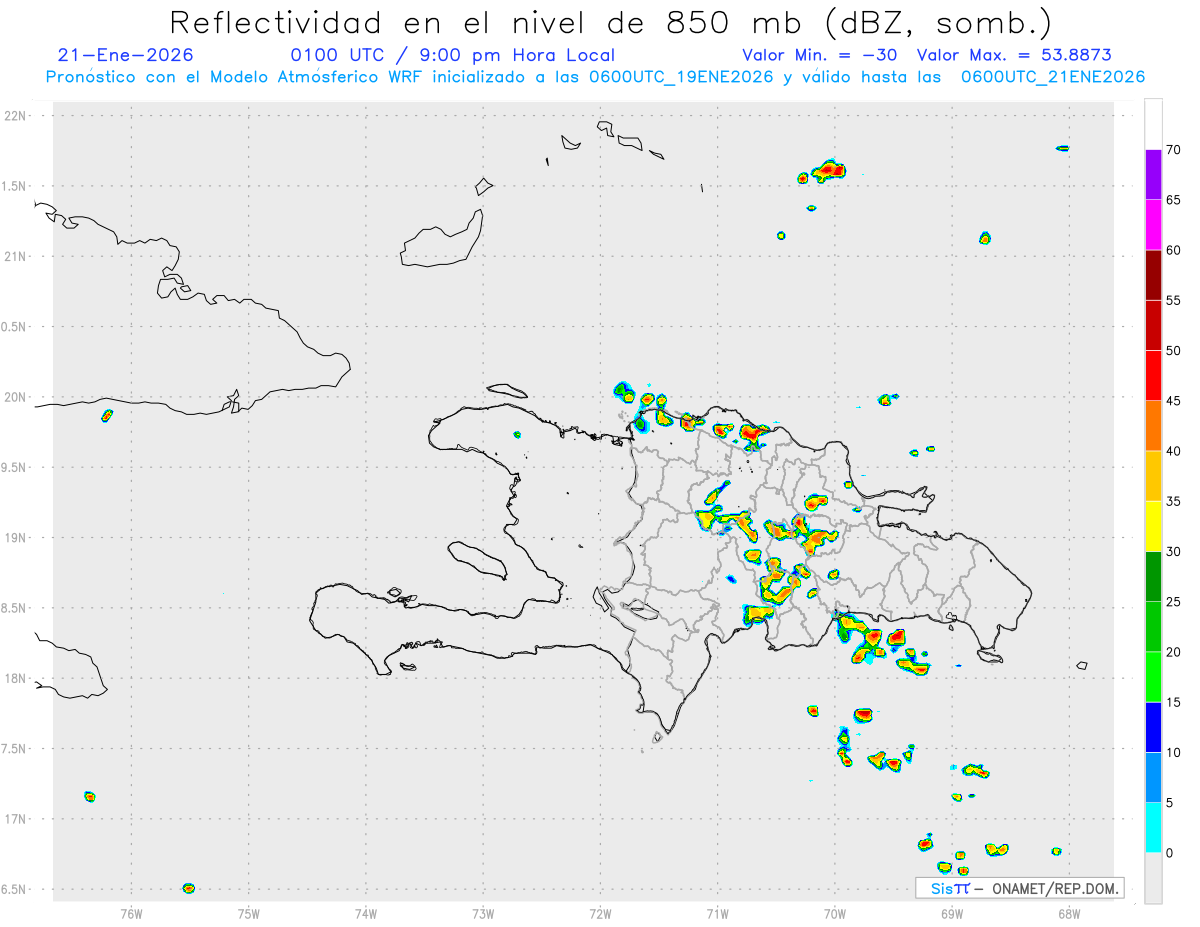1200x927 pixels.
Task: Click the dark blue 10–15 dBZ color band
Action: (x=1153, y=727)
